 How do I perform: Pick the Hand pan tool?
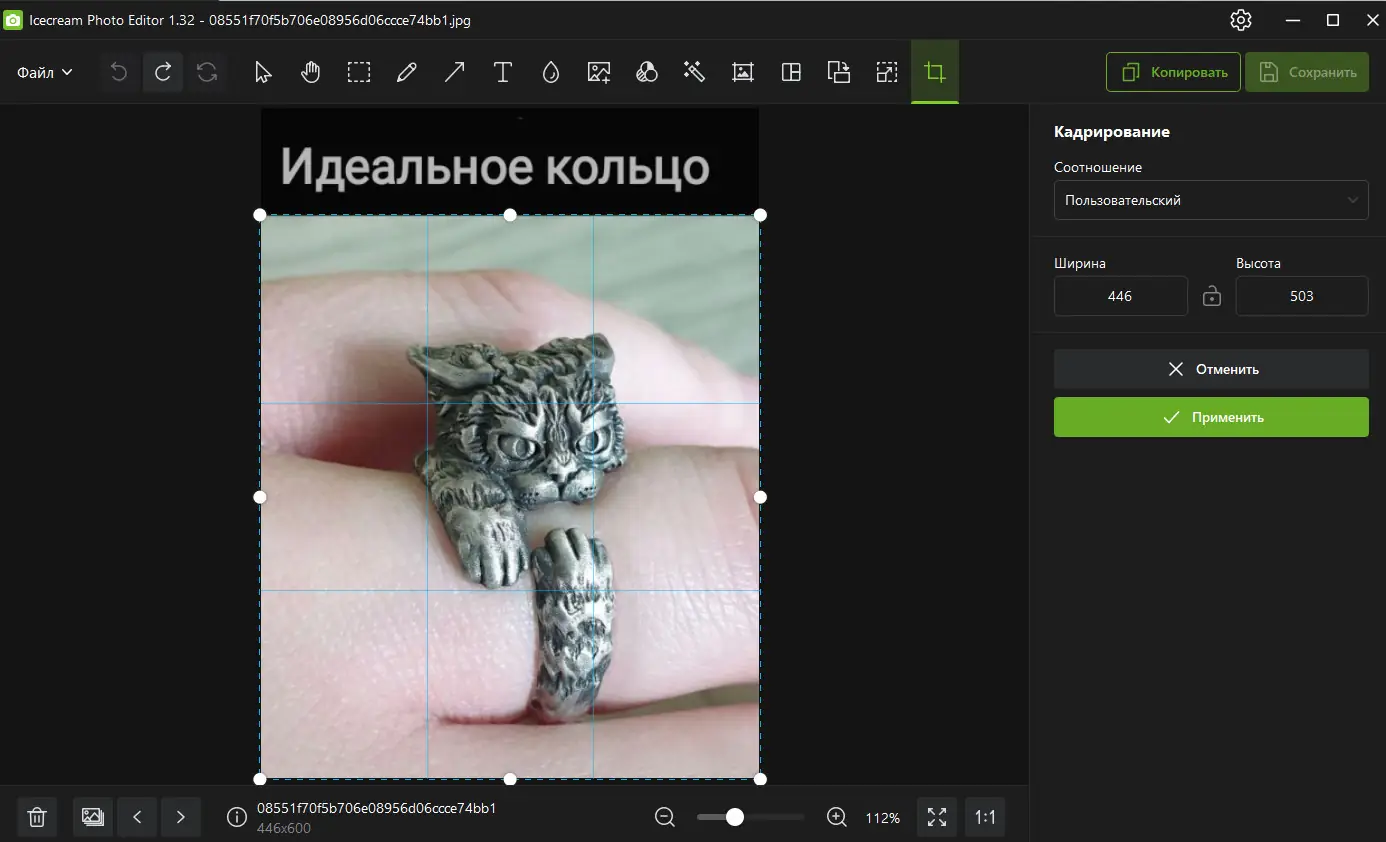point(310,71)
